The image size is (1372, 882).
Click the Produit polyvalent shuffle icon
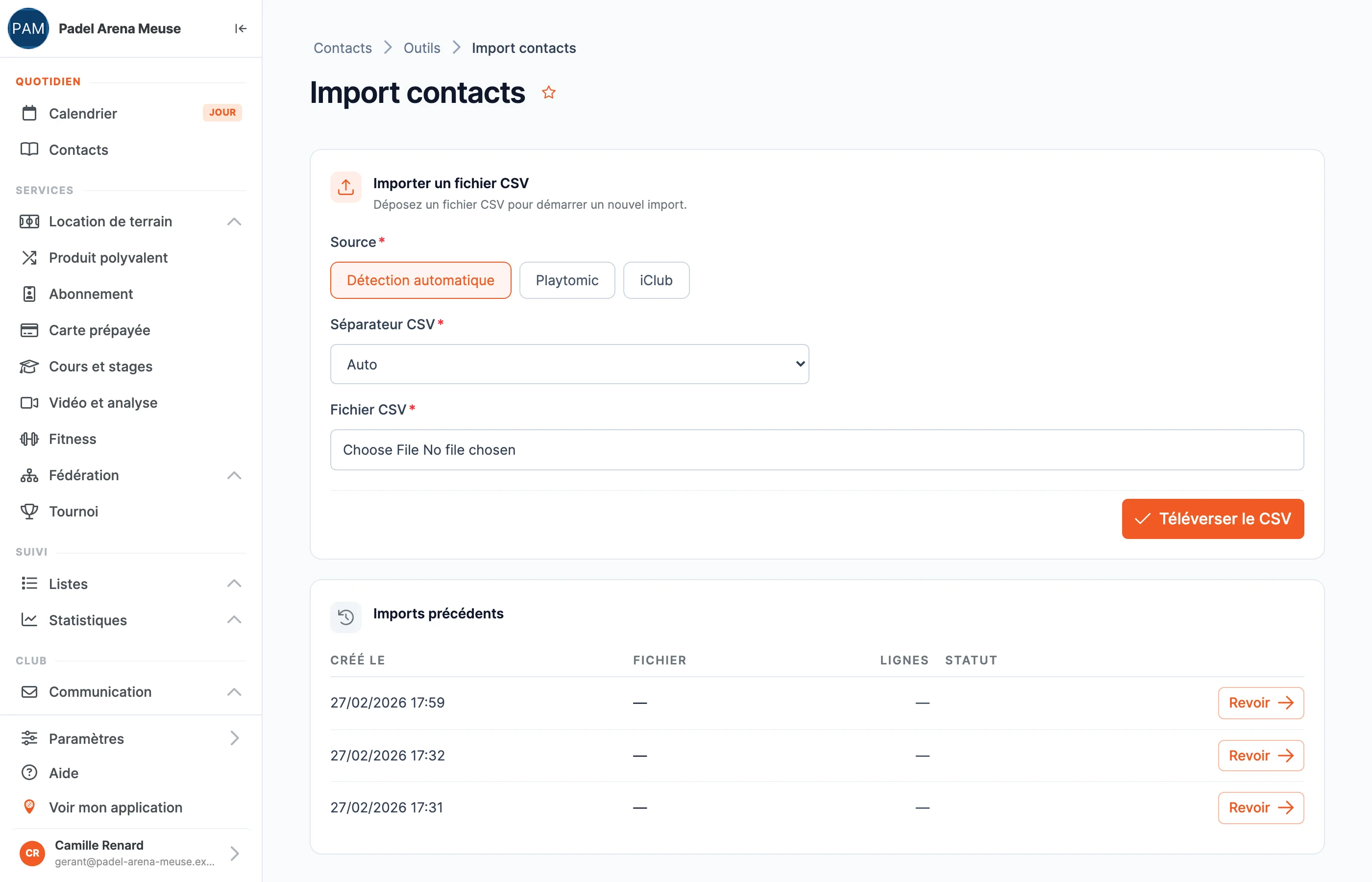(29, 258)
